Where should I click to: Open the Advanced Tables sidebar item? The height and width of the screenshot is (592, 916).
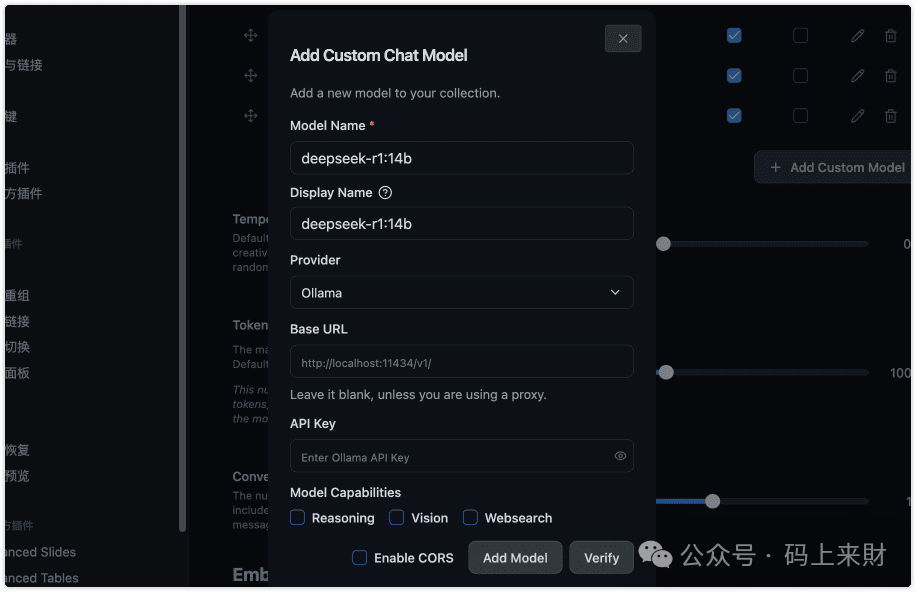click(41, 578)
